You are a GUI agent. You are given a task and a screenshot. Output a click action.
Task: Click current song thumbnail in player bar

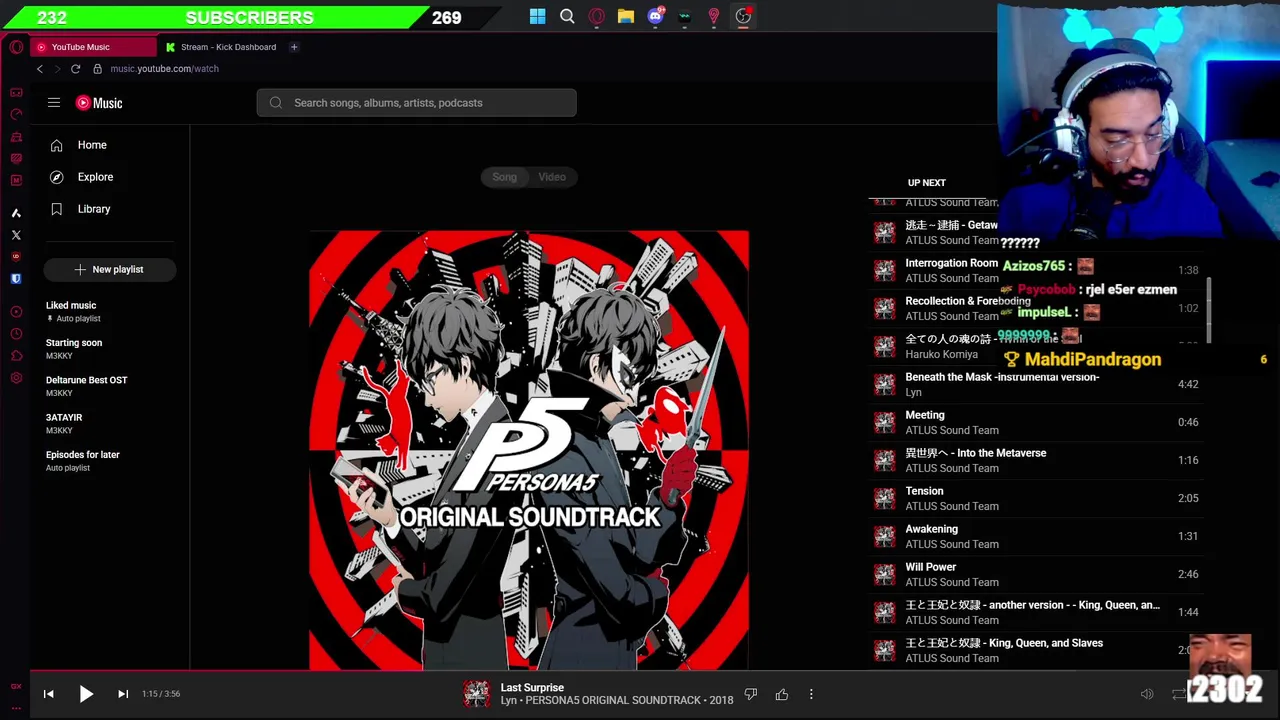click(x=477, y=694)
